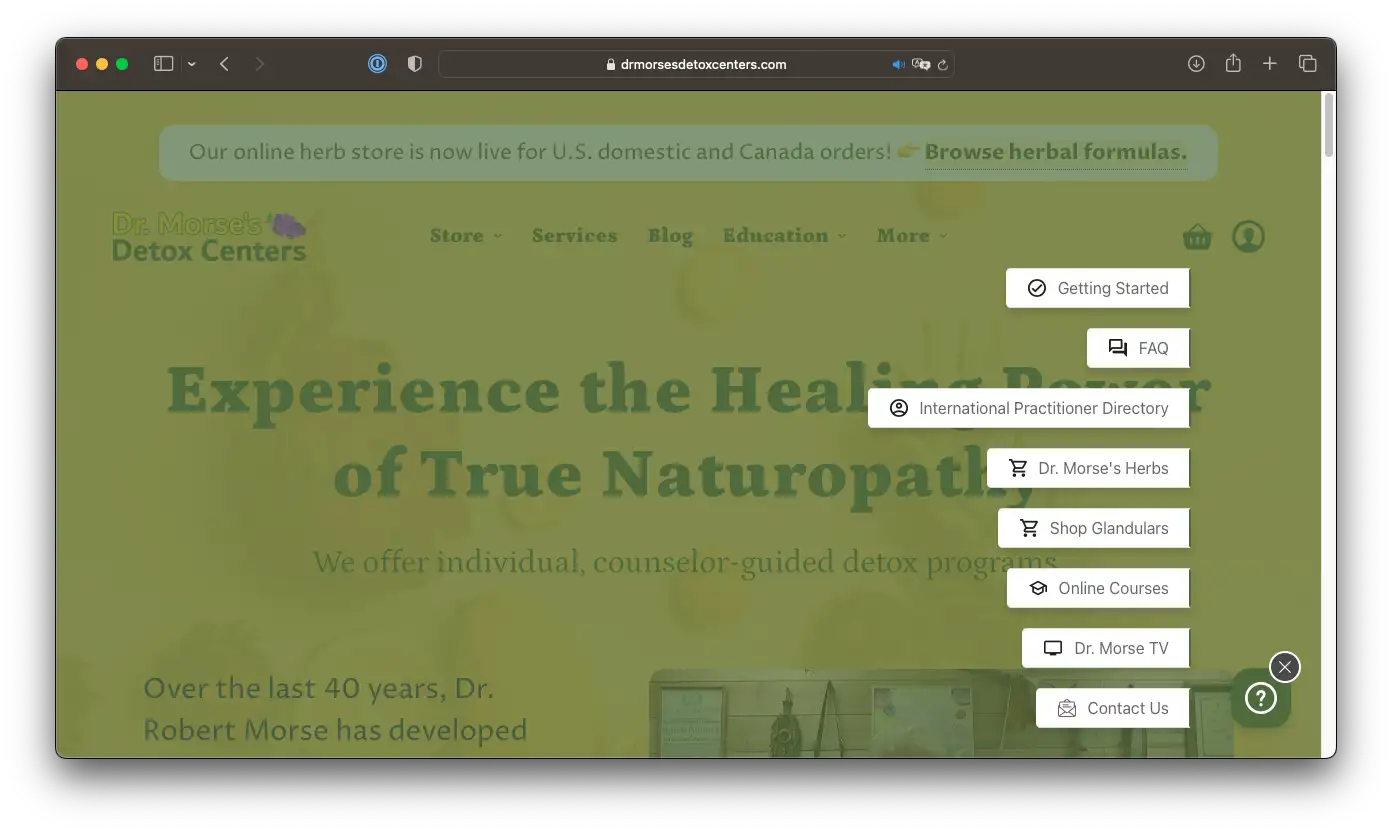Open the privacy shield icon in toolbar
The width and height of the screenshot is (1392, 832).
point(415,64)
